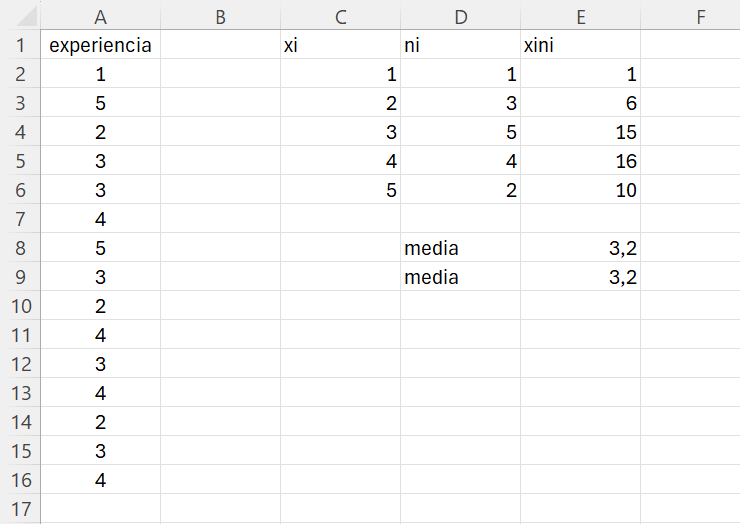Screen dimensions: 740x524
Task: Select column F by its header
Action: (x=700, y=15)
